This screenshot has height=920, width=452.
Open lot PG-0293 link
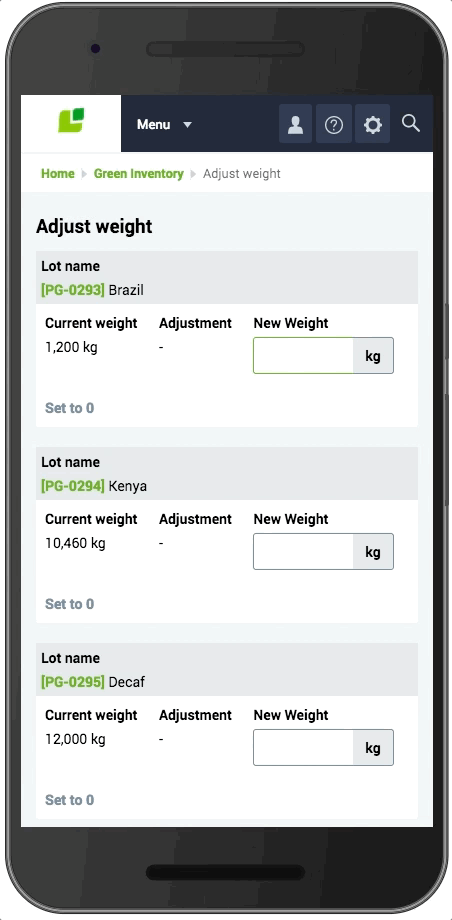pos(73,290)
